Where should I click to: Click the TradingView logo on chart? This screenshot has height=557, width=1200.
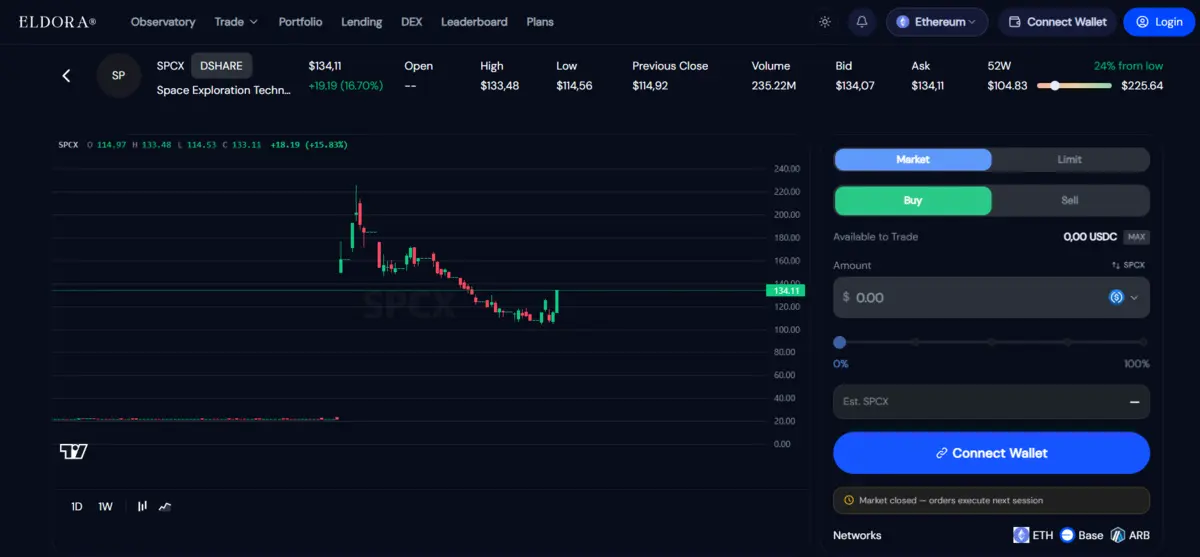(73, 451)
